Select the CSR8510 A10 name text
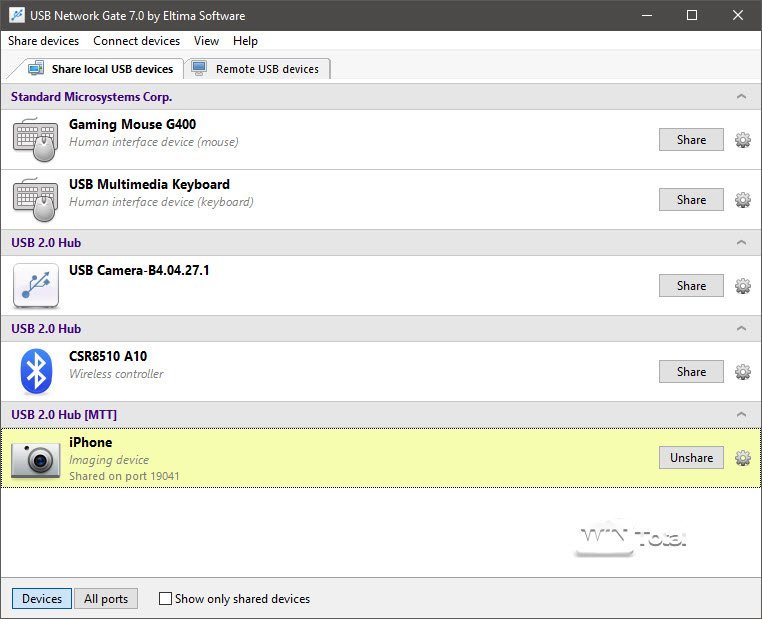Screen dimensions: 762x619 108,356
